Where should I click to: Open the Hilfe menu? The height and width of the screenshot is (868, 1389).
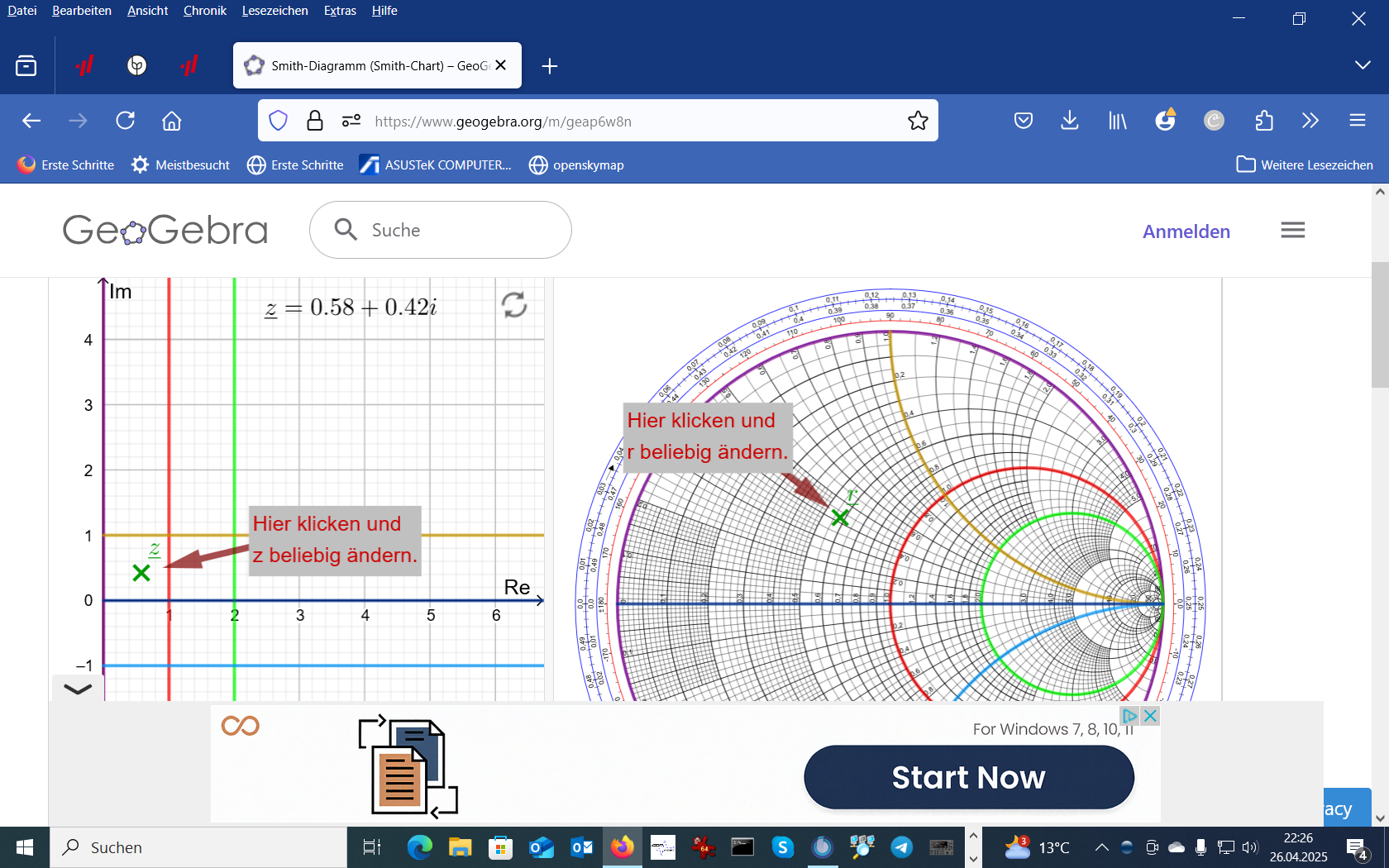[384, 11]
